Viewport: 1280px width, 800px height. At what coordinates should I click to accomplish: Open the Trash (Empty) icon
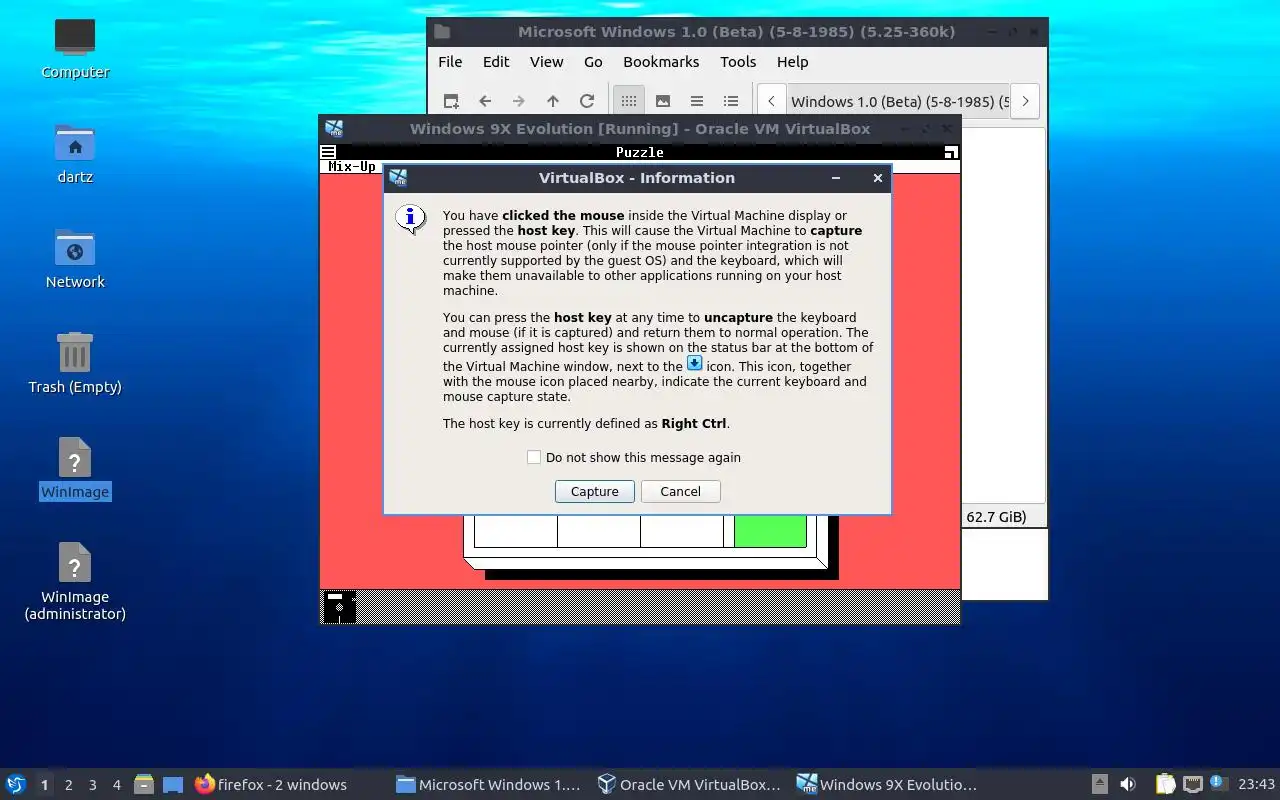(75, 363)
